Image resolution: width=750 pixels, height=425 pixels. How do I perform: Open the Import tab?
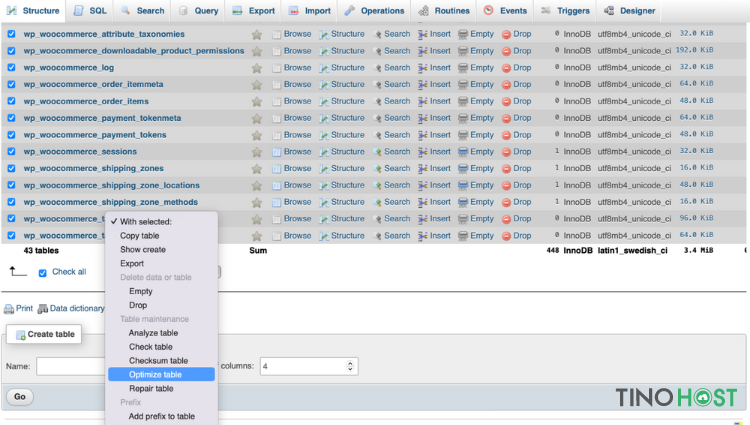click(x=310, y=11)
